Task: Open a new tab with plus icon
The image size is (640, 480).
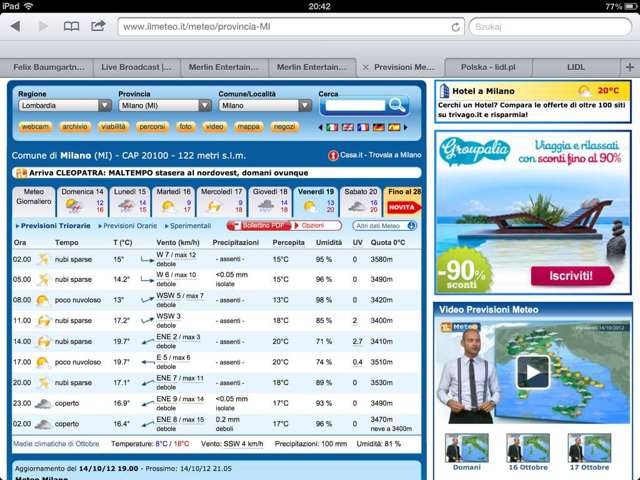Action: tap(630, 67)
